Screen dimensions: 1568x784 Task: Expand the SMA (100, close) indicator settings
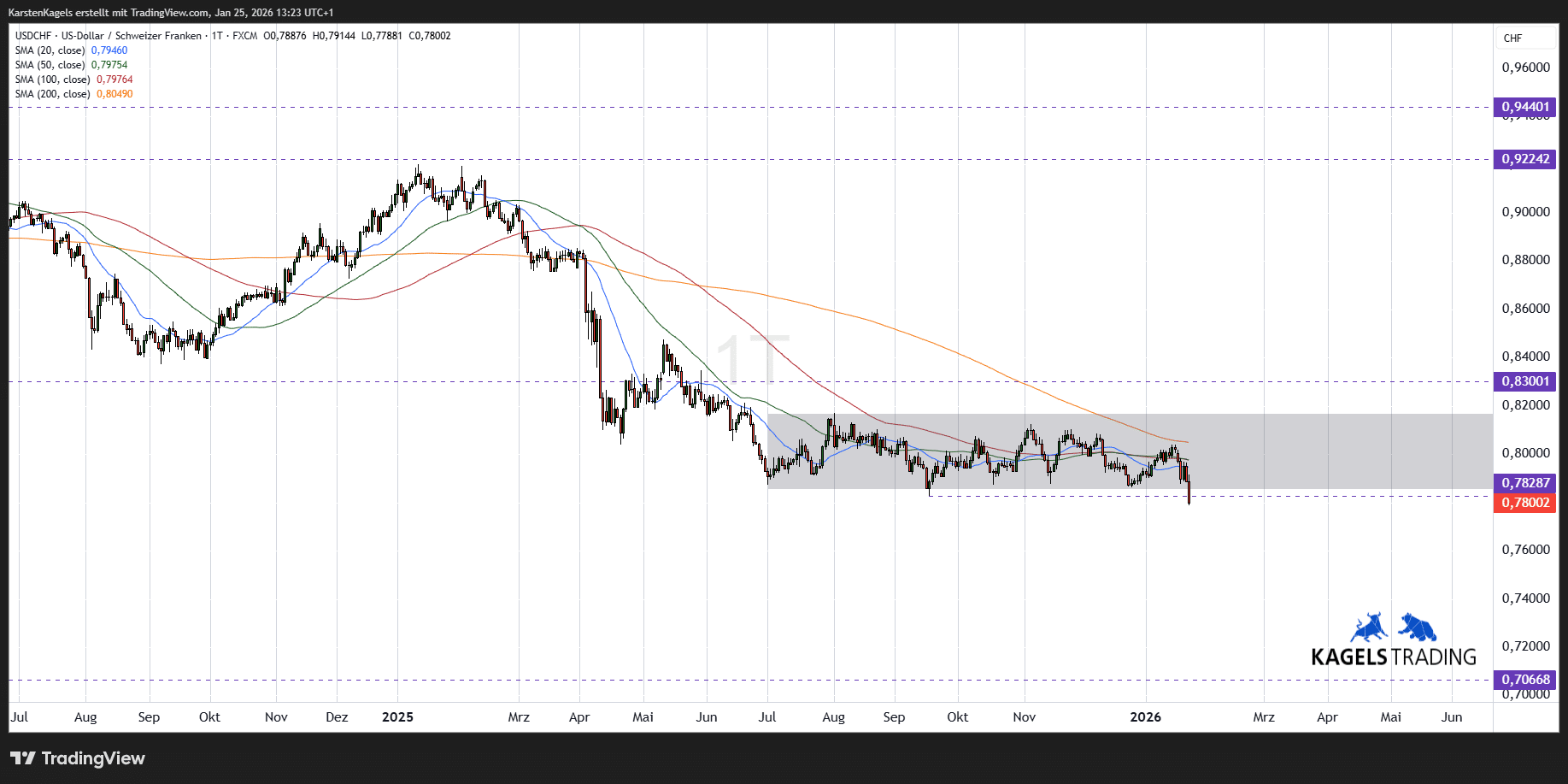tap(53, 80)
